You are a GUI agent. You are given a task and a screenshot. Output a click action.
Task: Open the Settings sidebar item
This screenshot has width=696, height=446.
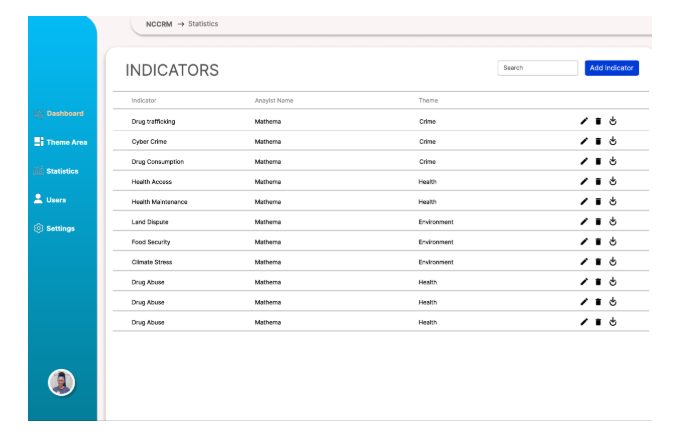coord(54,228)
